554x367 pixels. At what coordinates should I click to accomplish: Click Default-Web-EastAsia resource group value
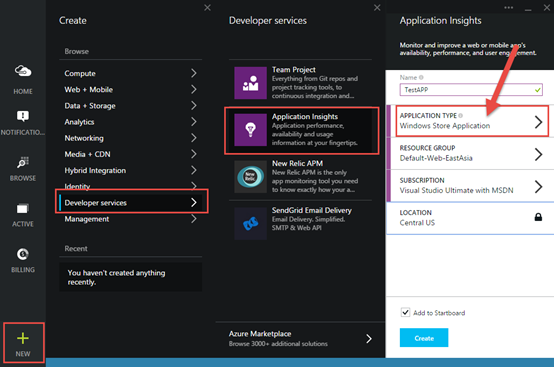(x=436, y=158)
